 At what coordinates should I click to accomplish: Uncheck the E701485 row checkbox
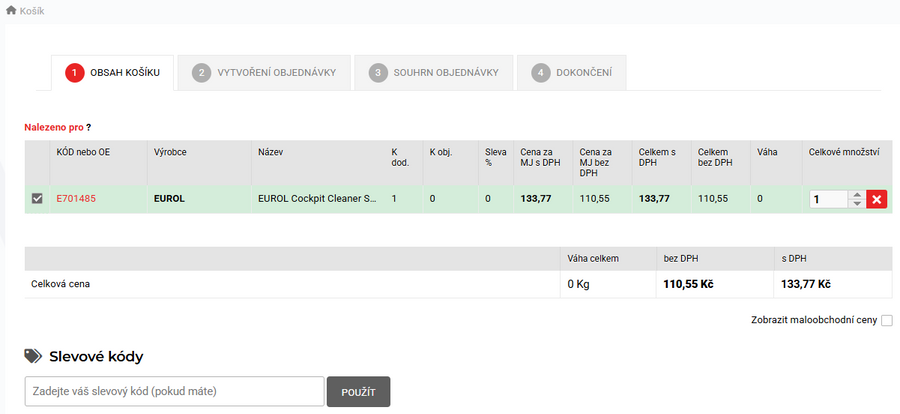38,199
